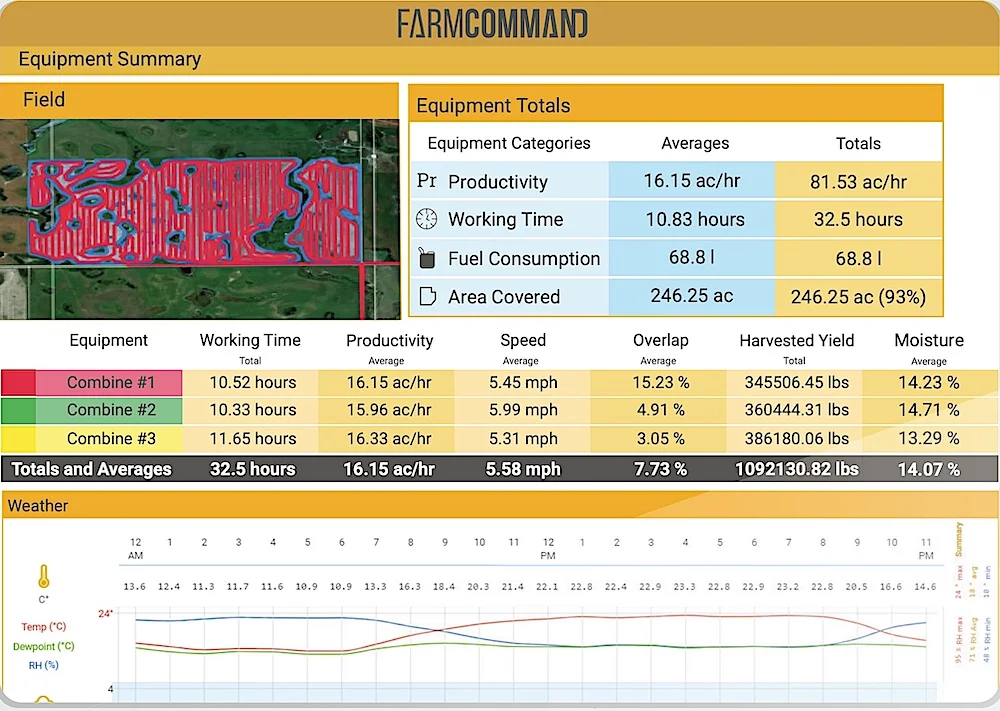Viewport: 1000px width, 711px height.
Task: Open the field satellite map thumbnail
Action: coord(200,219)
